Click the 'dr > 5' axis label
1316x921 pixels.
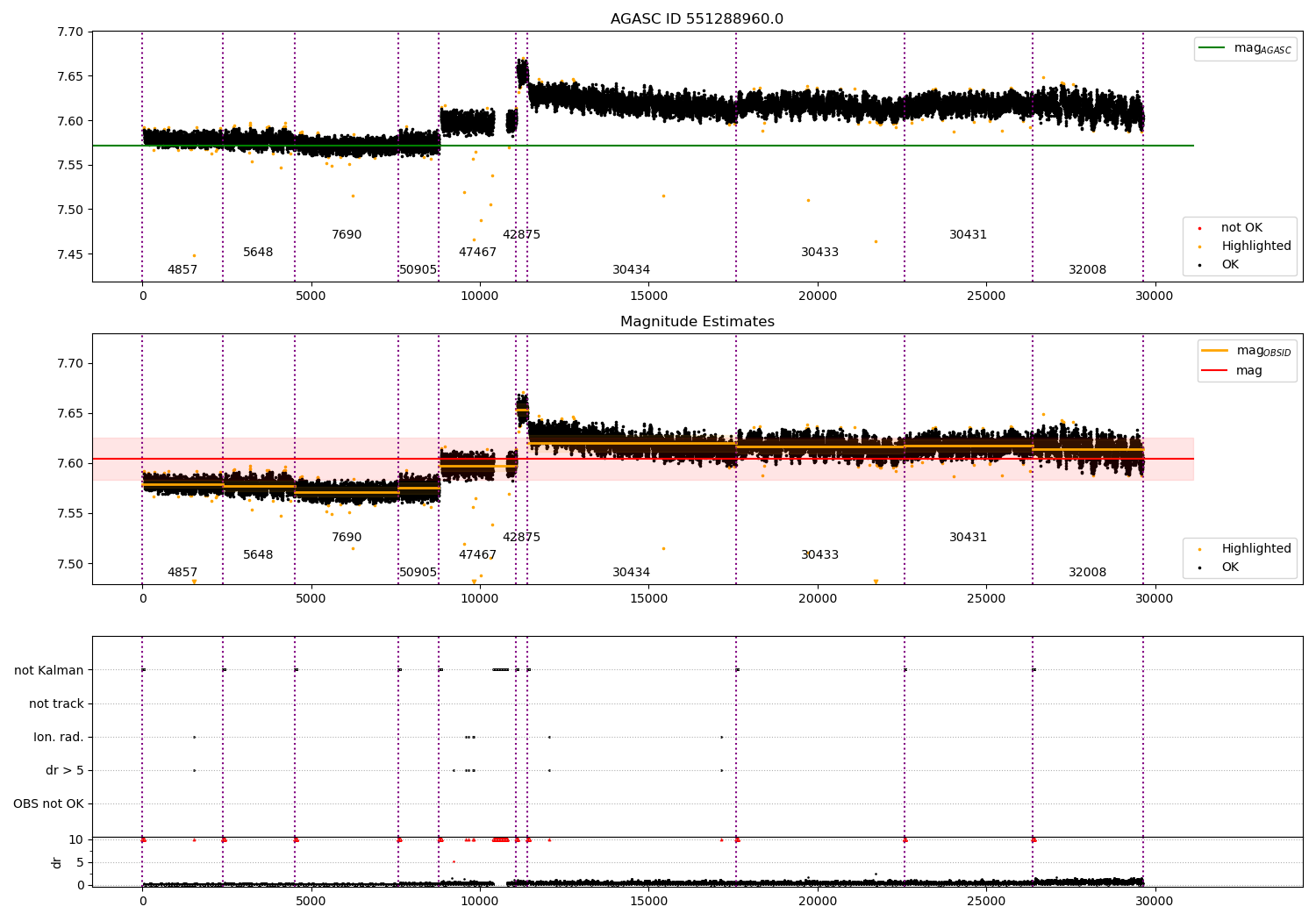65,770
